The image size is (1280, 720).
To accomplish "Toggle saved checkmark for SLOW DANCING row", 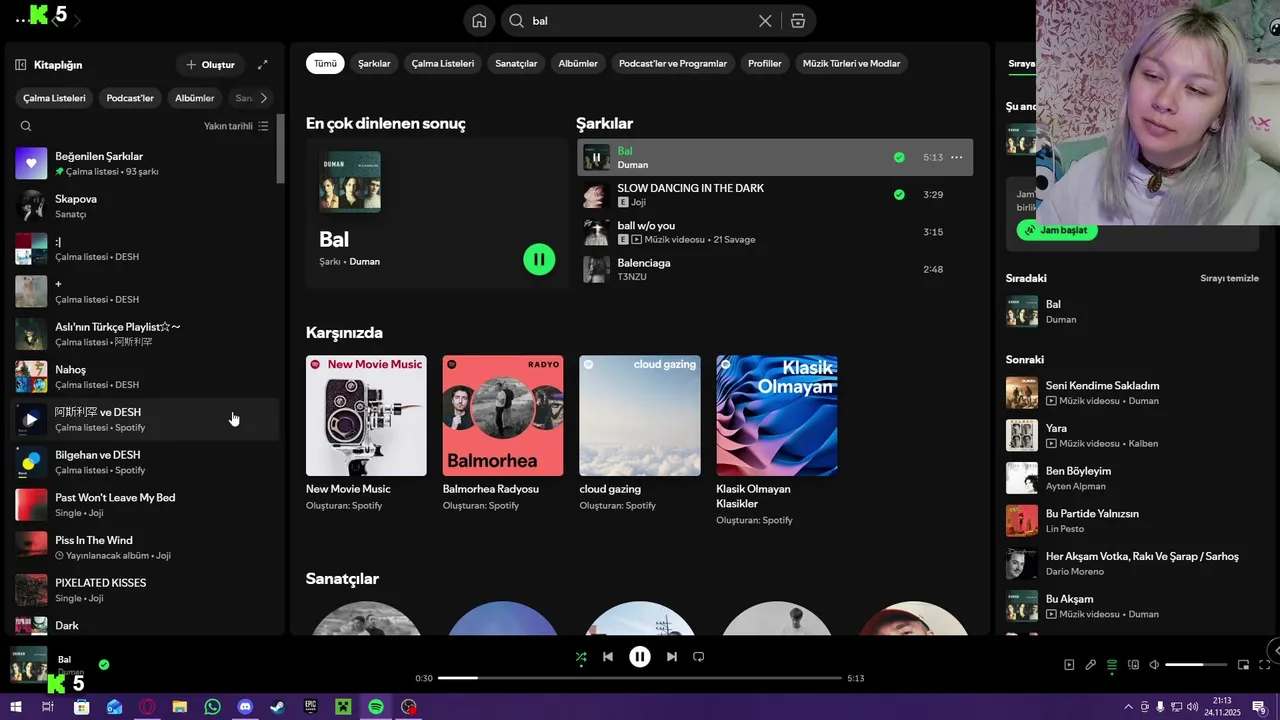I will point(899,195).
